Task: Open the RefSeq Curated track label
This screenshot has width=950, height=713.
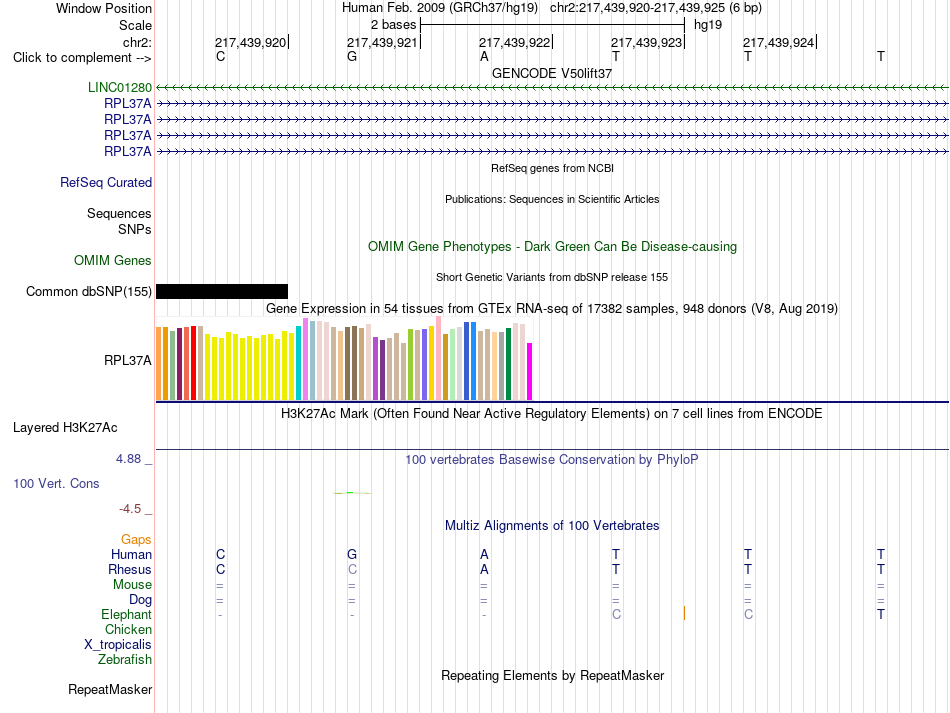Action: point(106,182)
